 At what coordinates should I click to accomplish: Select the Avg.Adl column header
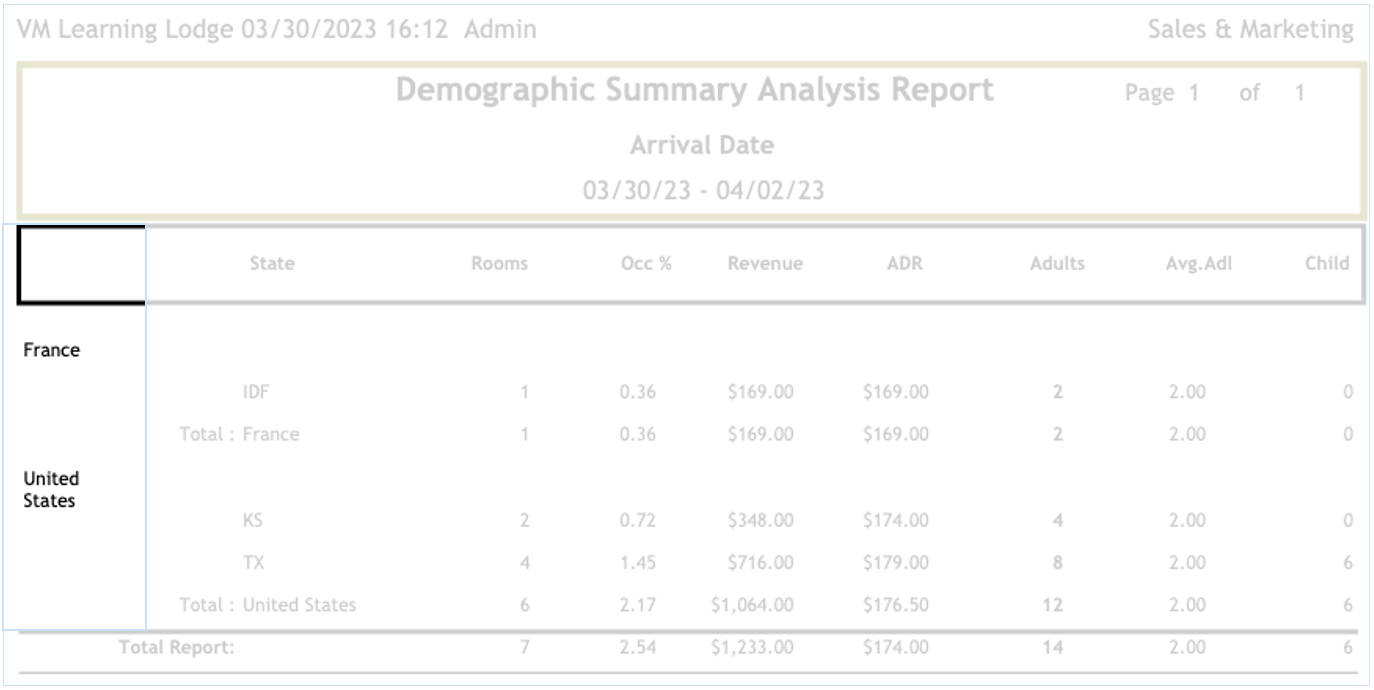click(x=1200, y=264)
